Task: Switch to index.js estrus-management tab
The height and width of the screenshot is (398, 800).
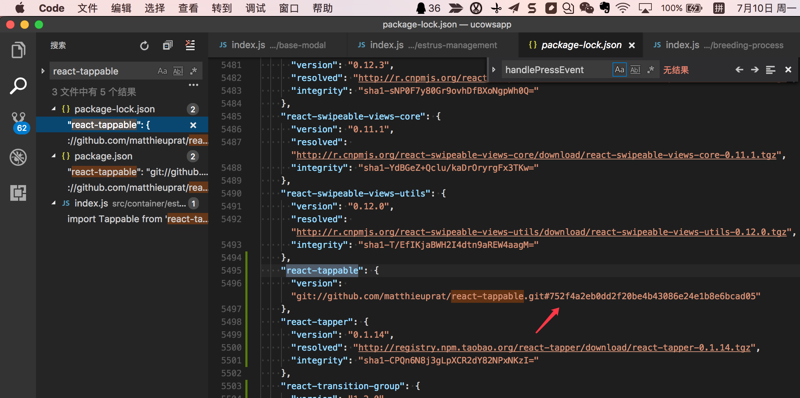Action: (433, 45)
